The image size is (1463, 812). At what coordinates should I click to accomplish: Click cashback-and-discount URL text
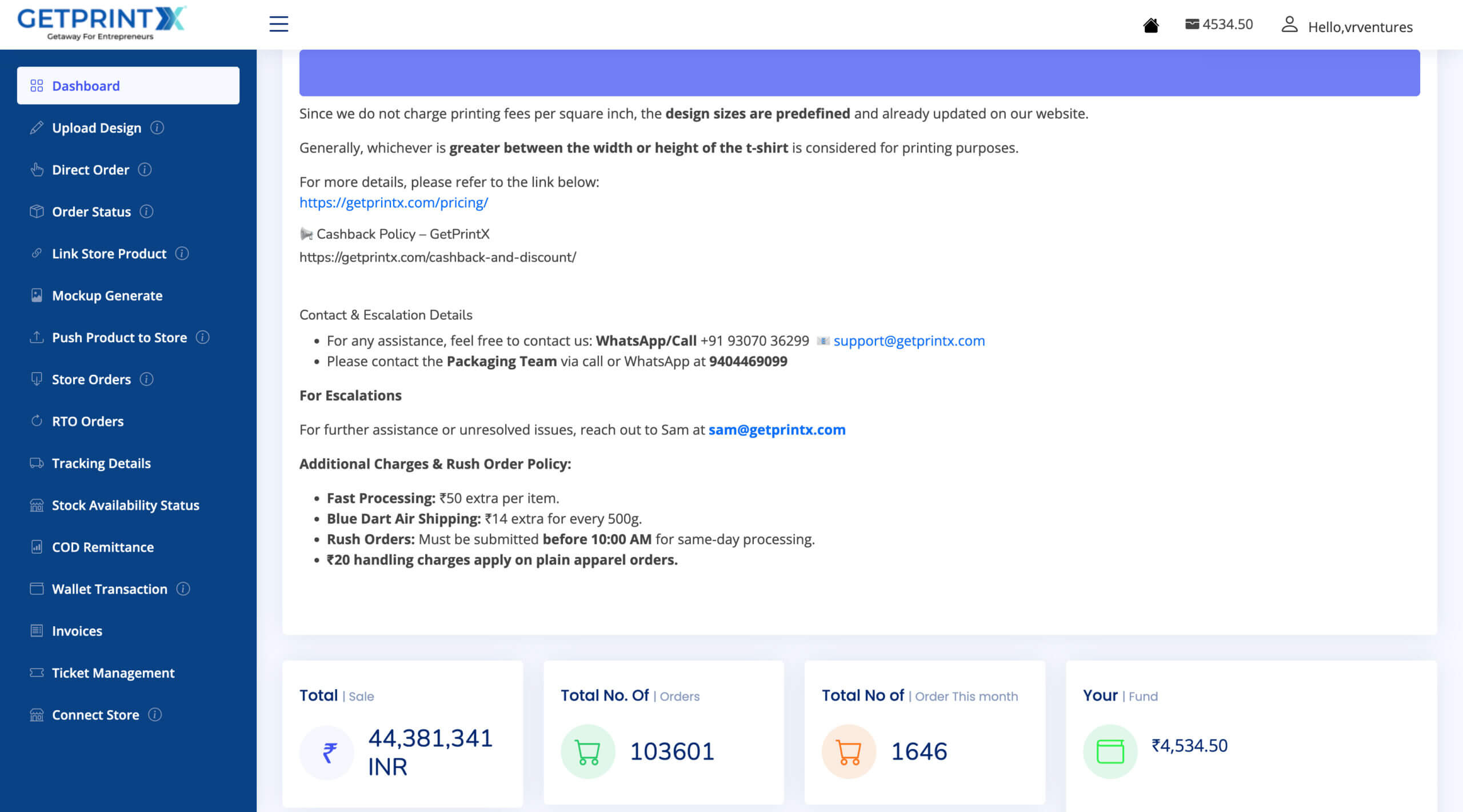[437, 257]
